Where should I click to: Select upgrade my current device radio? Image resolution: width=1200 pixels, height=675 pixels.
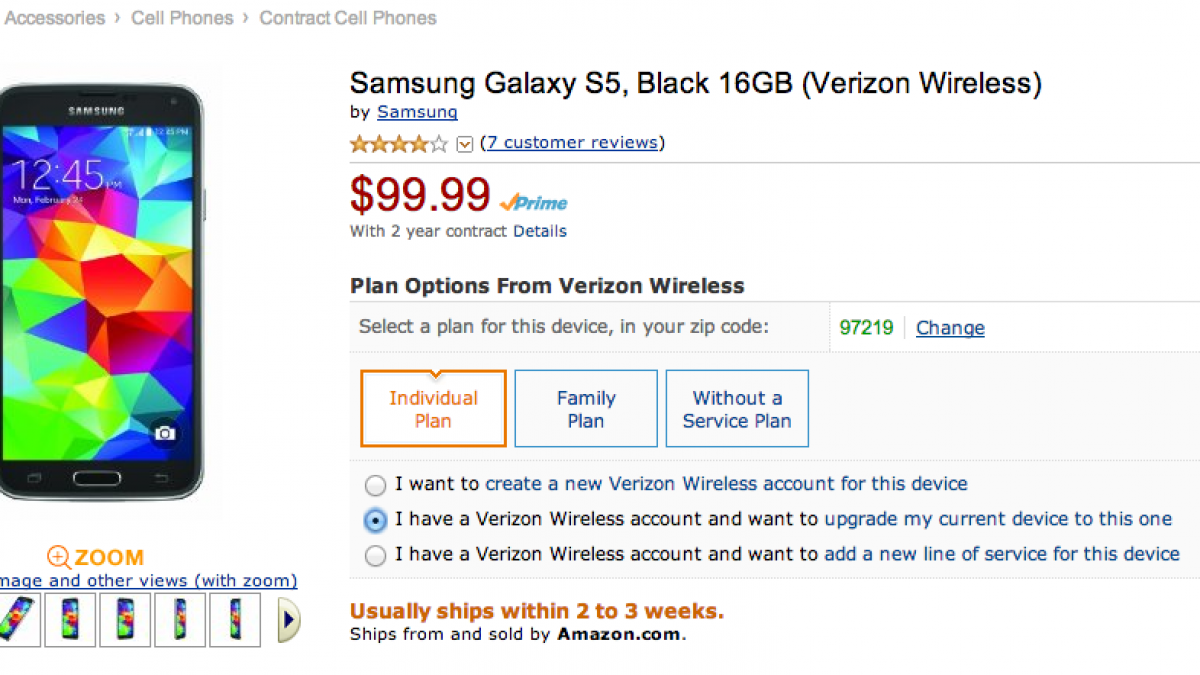click(x=375, y=520)
